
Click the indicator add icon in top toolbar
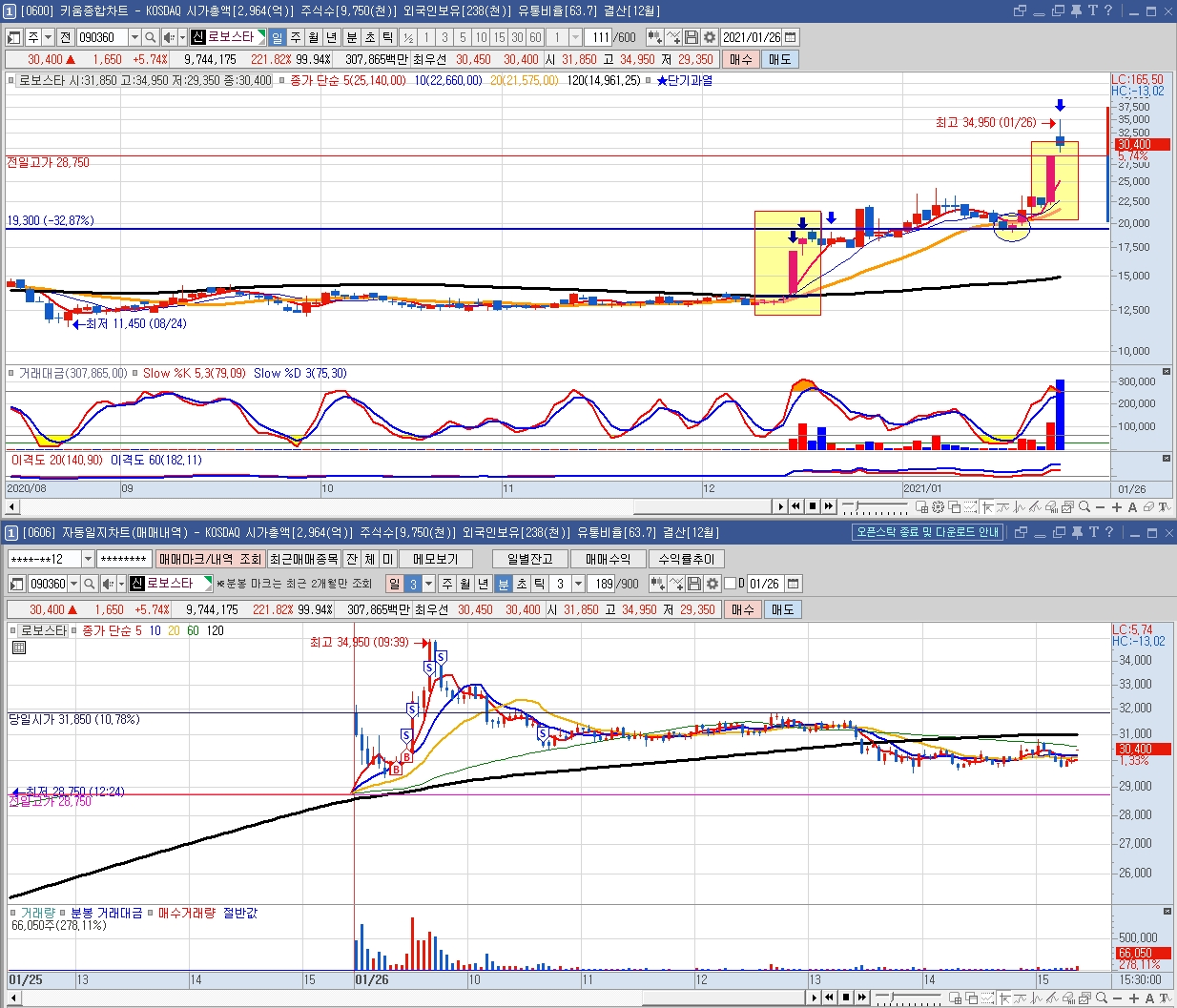click(x=673, y=37)
